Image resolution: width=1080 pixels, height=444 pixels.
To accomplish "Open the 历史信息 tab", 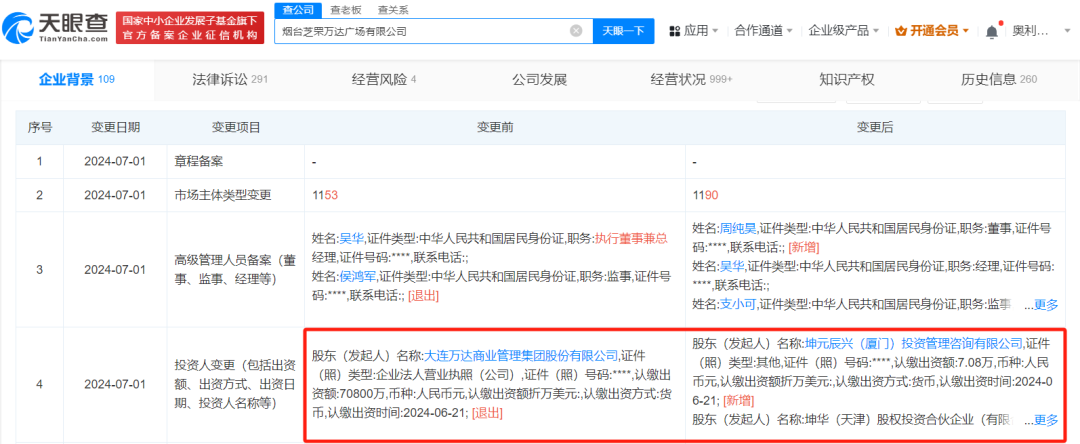I will (999, 80).
